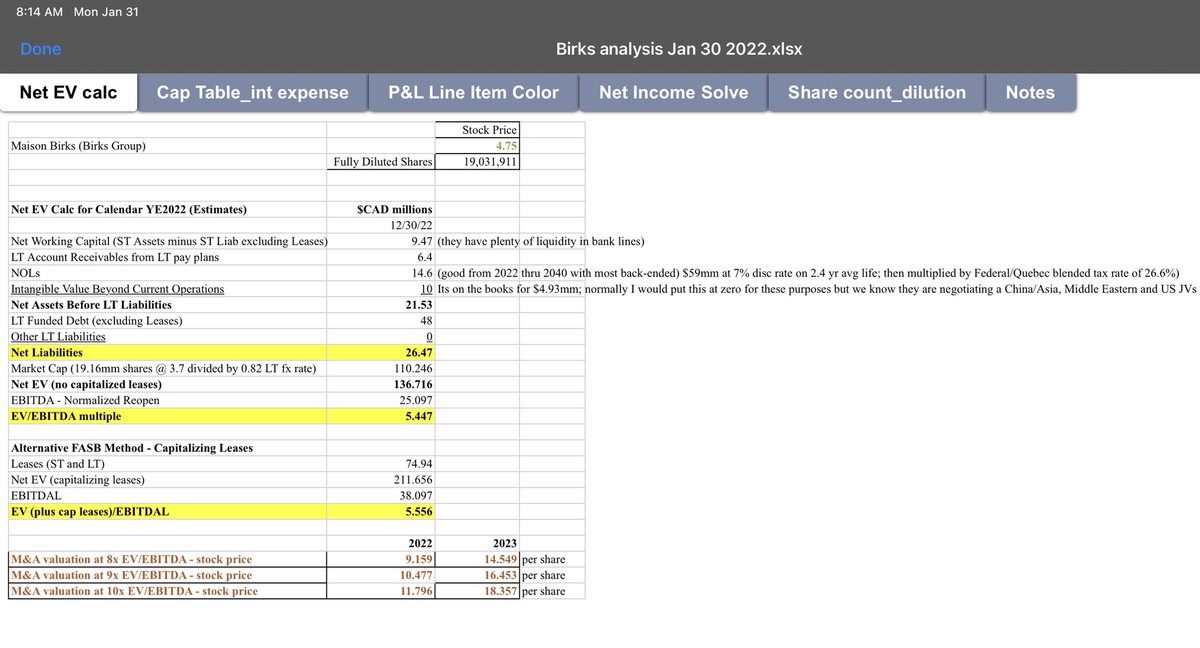Select the EBITDAL value 38.097
The width and height of the screenshot is (1200, 648).
381,495
